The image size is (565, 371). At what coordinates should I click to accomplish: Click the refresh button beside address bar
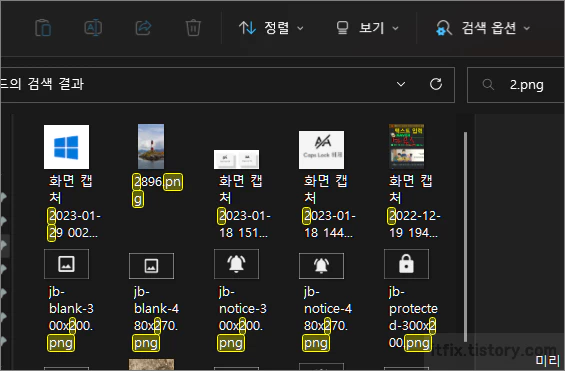pyautogui.click(x=436, y=84)
